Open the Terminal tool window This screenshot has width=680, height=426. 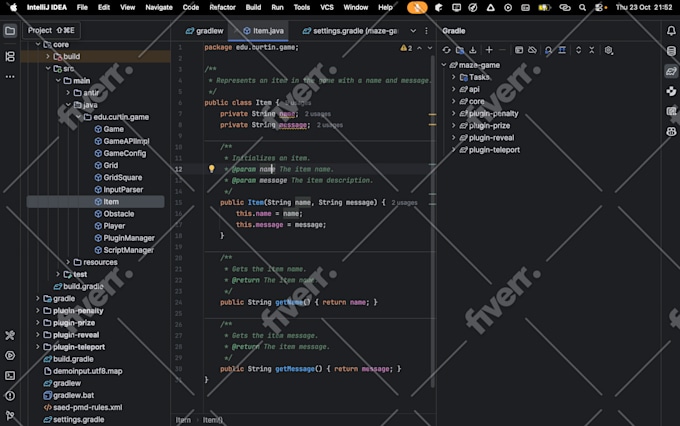coord(10,376)
